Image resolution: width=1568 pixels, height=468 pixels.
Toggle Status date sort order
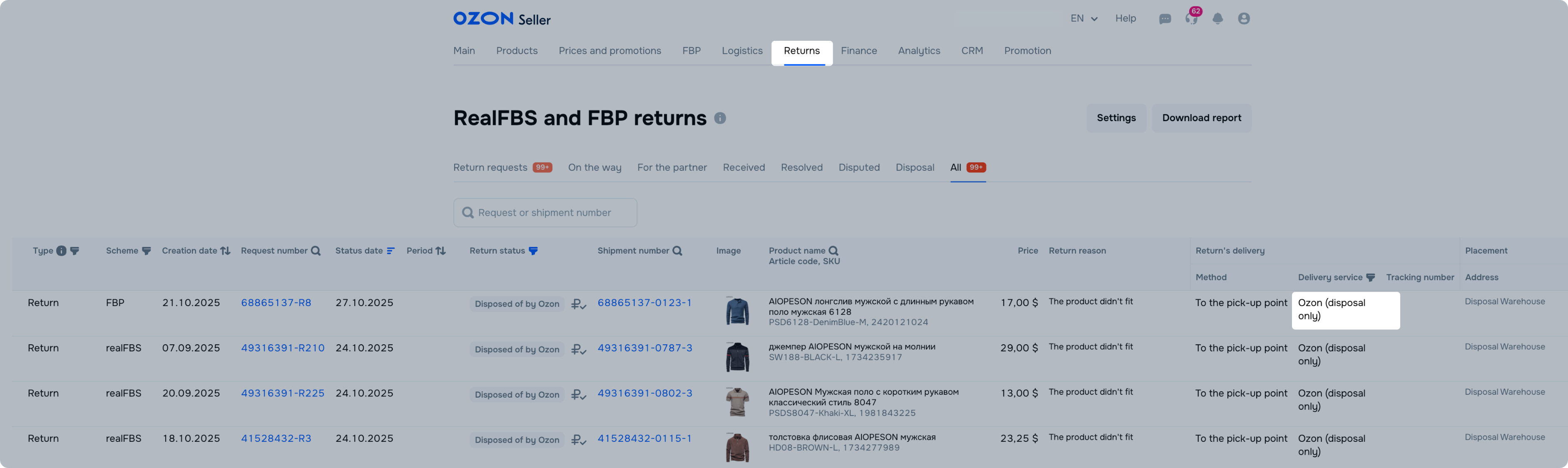click(x=391, y=251)
